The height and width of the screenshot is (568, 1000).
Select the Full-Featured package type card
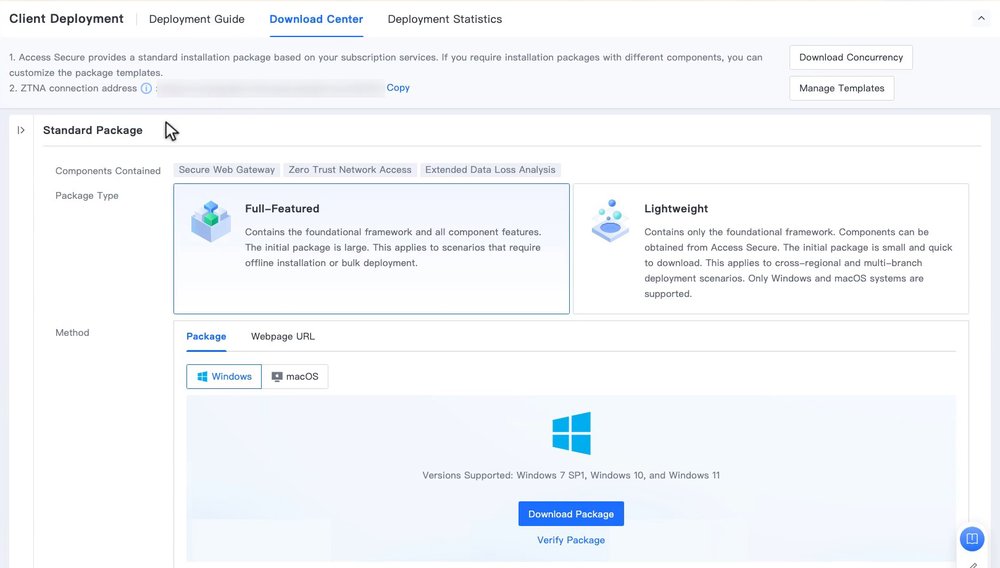371,249
